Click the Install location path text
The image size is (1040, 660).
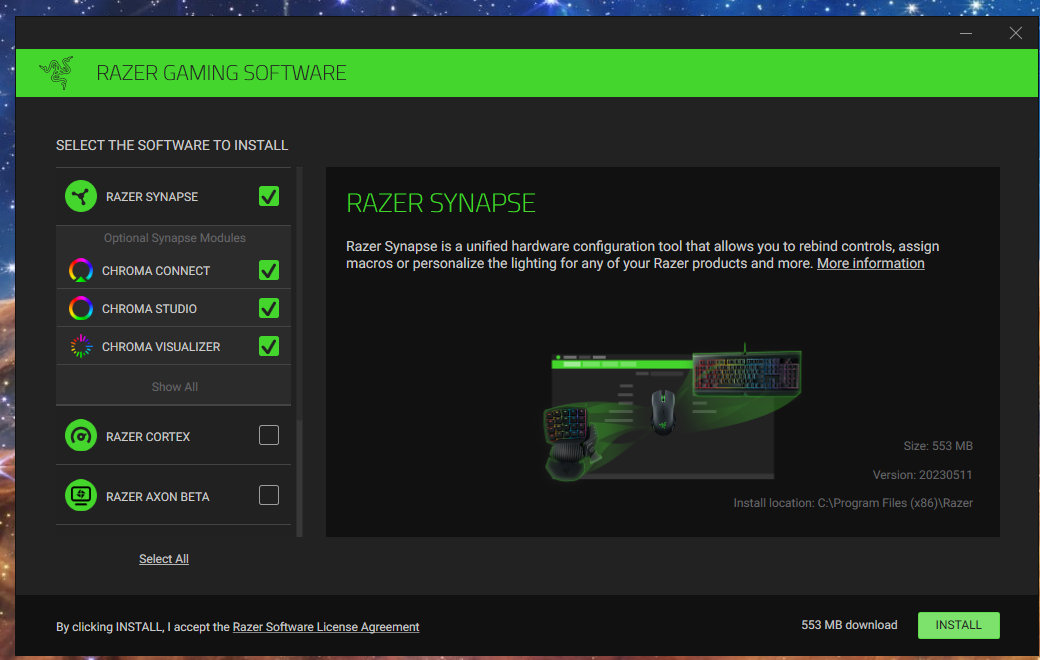pyautogui.click(x=853, y=503)
